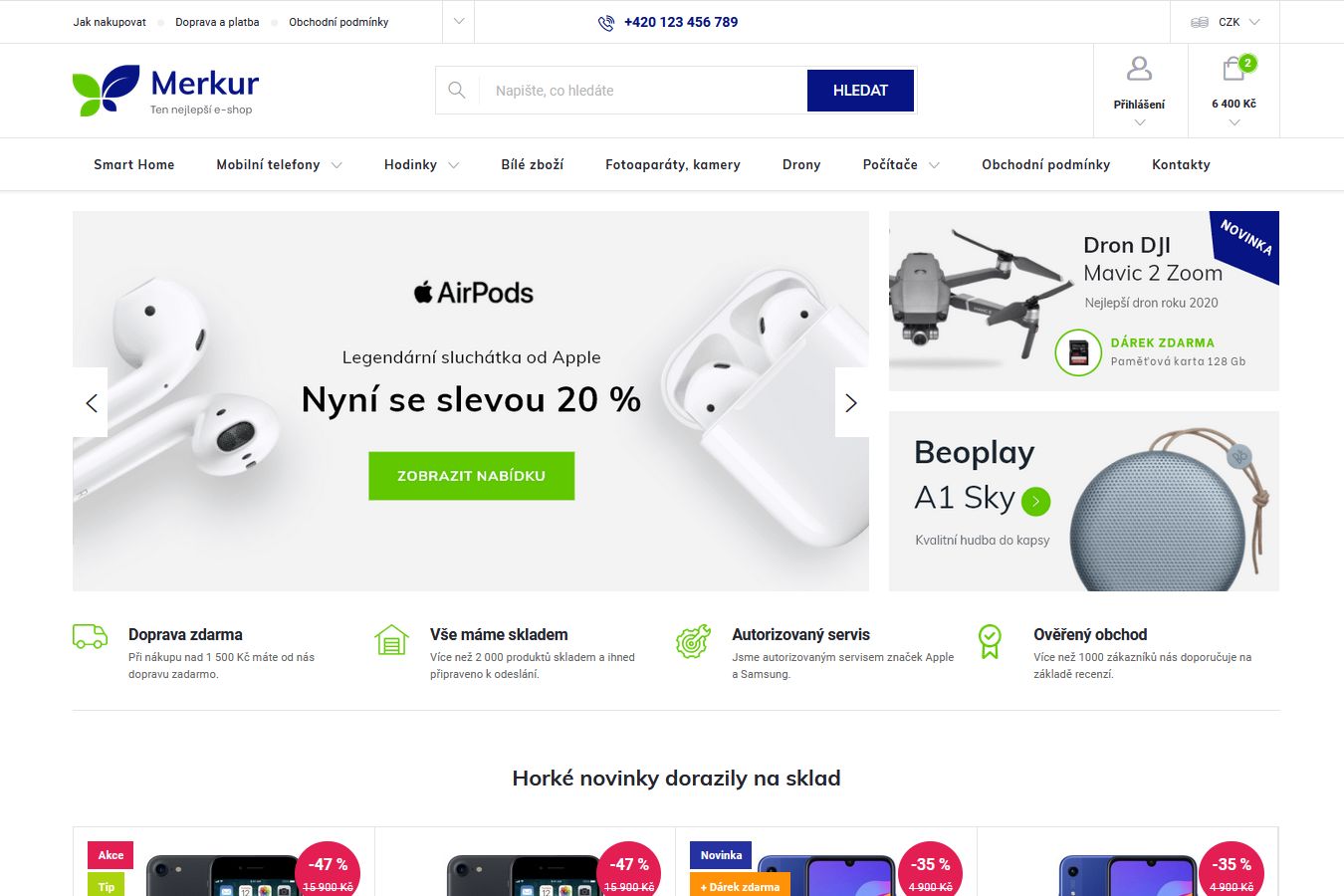Expand the top links dropdown arrow
The height and width of the screenshot is (896, 1344).
tap(458, 21)
